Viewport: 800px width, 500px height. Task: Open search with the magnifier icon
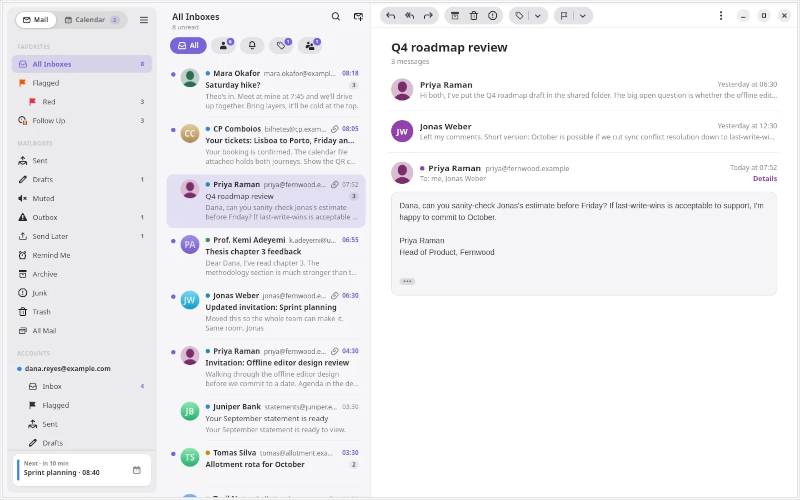[336, 16]
